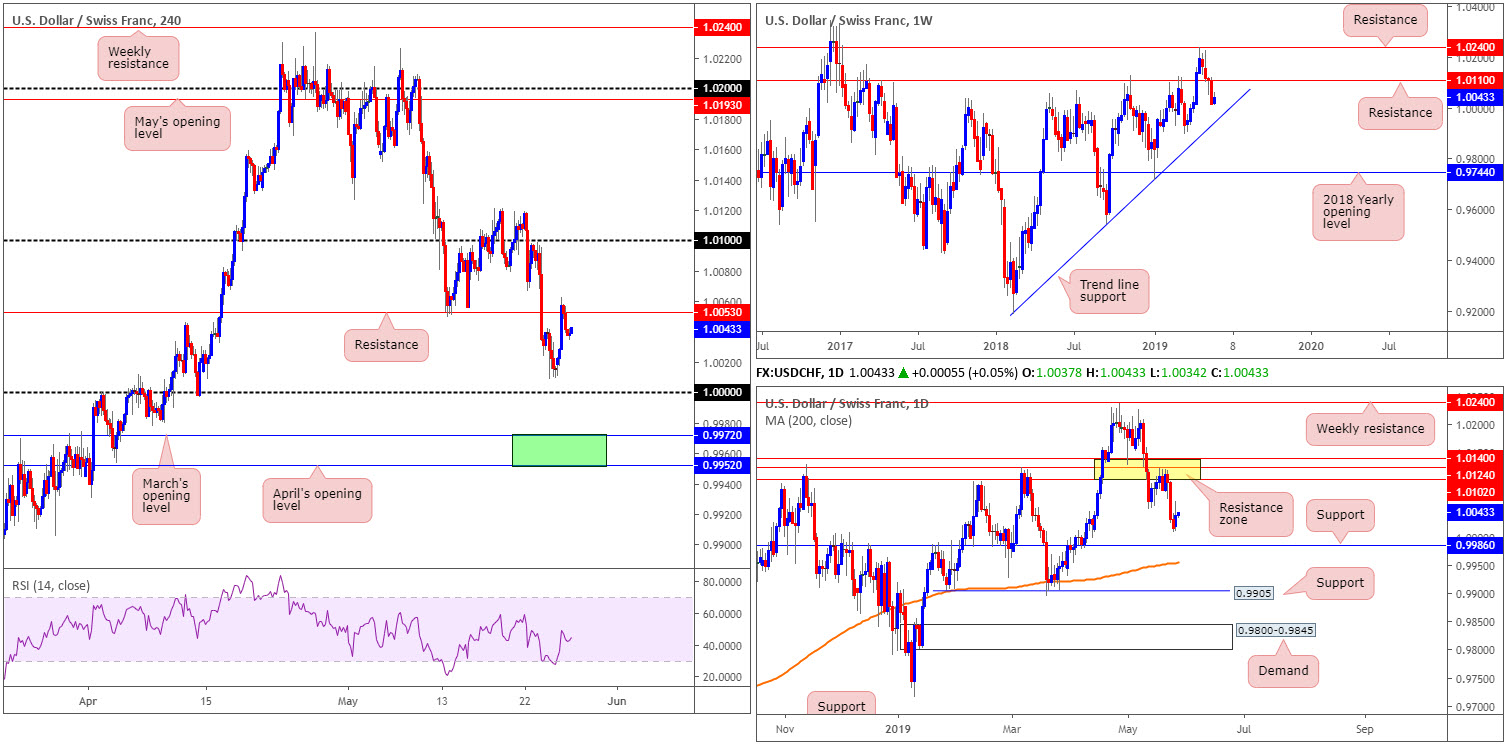This screenshot has width=1507, height=746.
Task: Click the red 1.01240 price label
Action: coord(1475,475)
